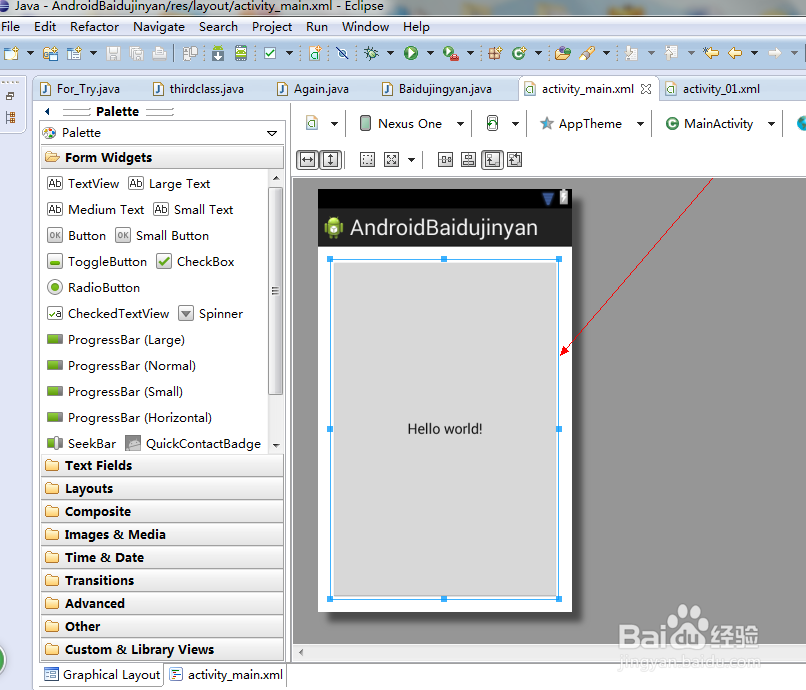
Task: Select the TextView widget
Action: click(x=83, y=184)
